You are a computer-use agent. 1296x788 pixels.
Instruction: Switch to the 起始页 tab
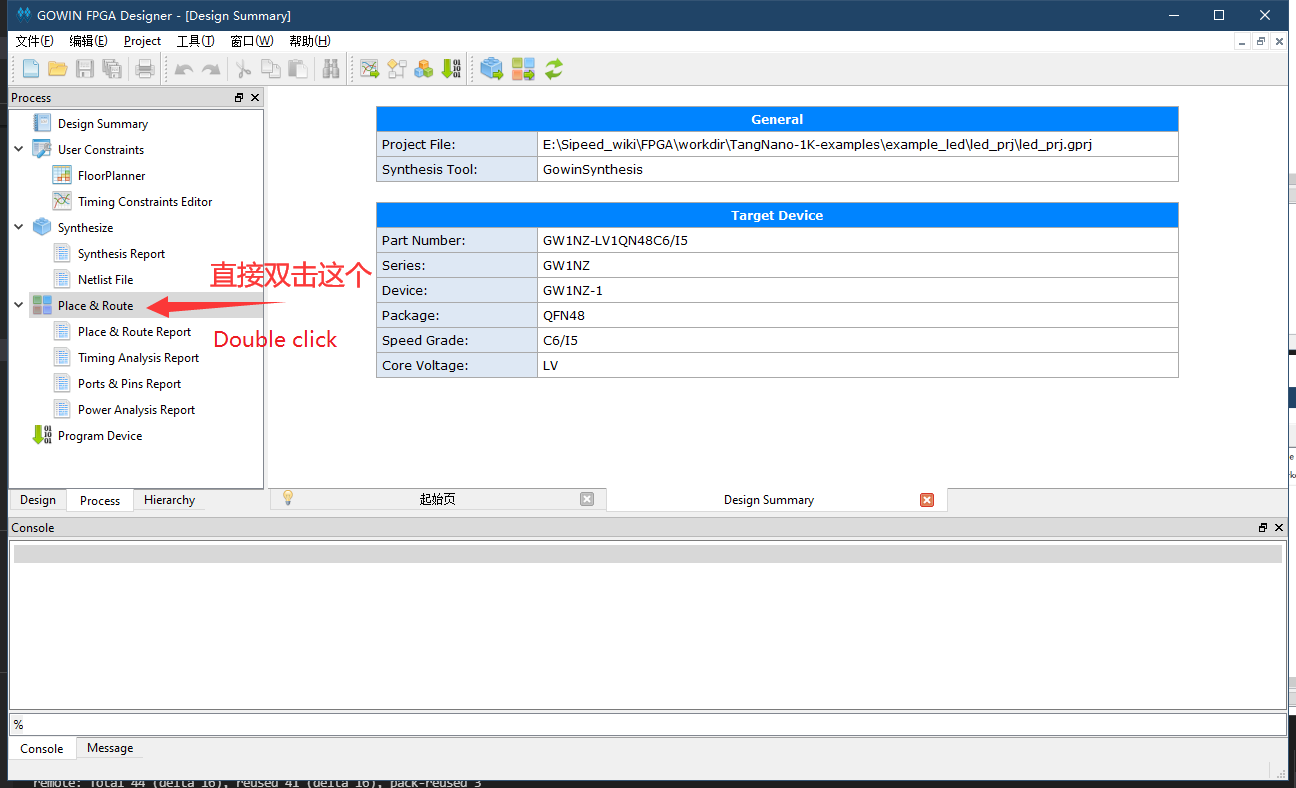pyautogui.click(x=438, y=499)
